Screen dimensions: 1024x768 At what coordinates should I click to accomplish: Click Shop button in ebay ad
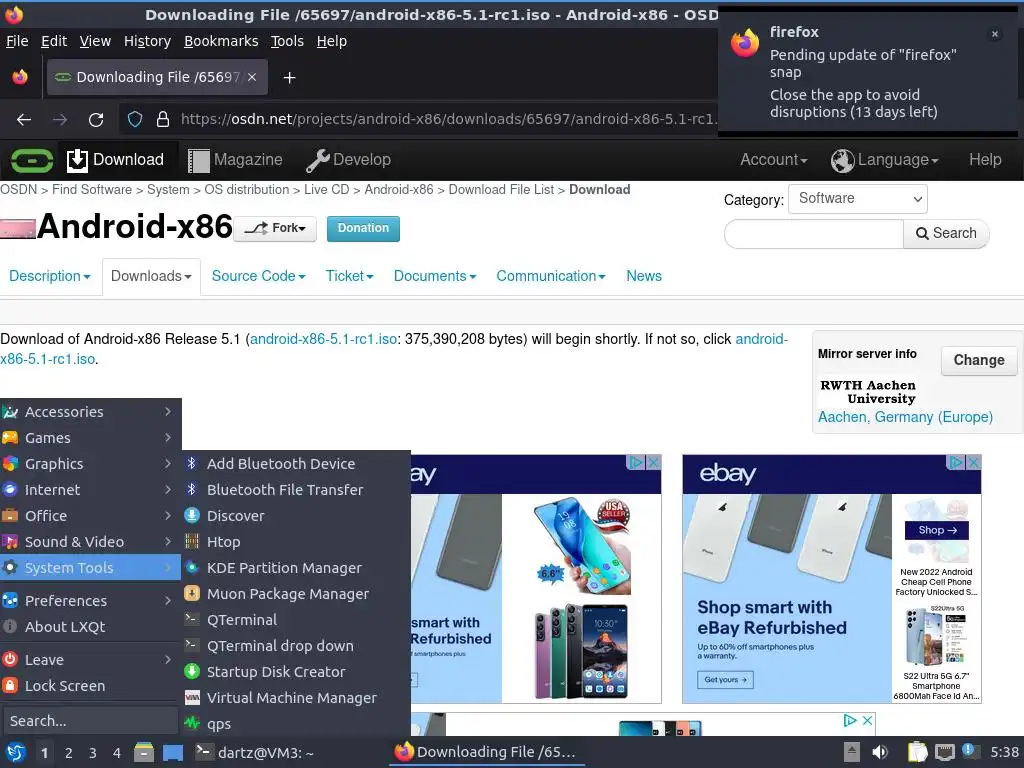point(936,530)
